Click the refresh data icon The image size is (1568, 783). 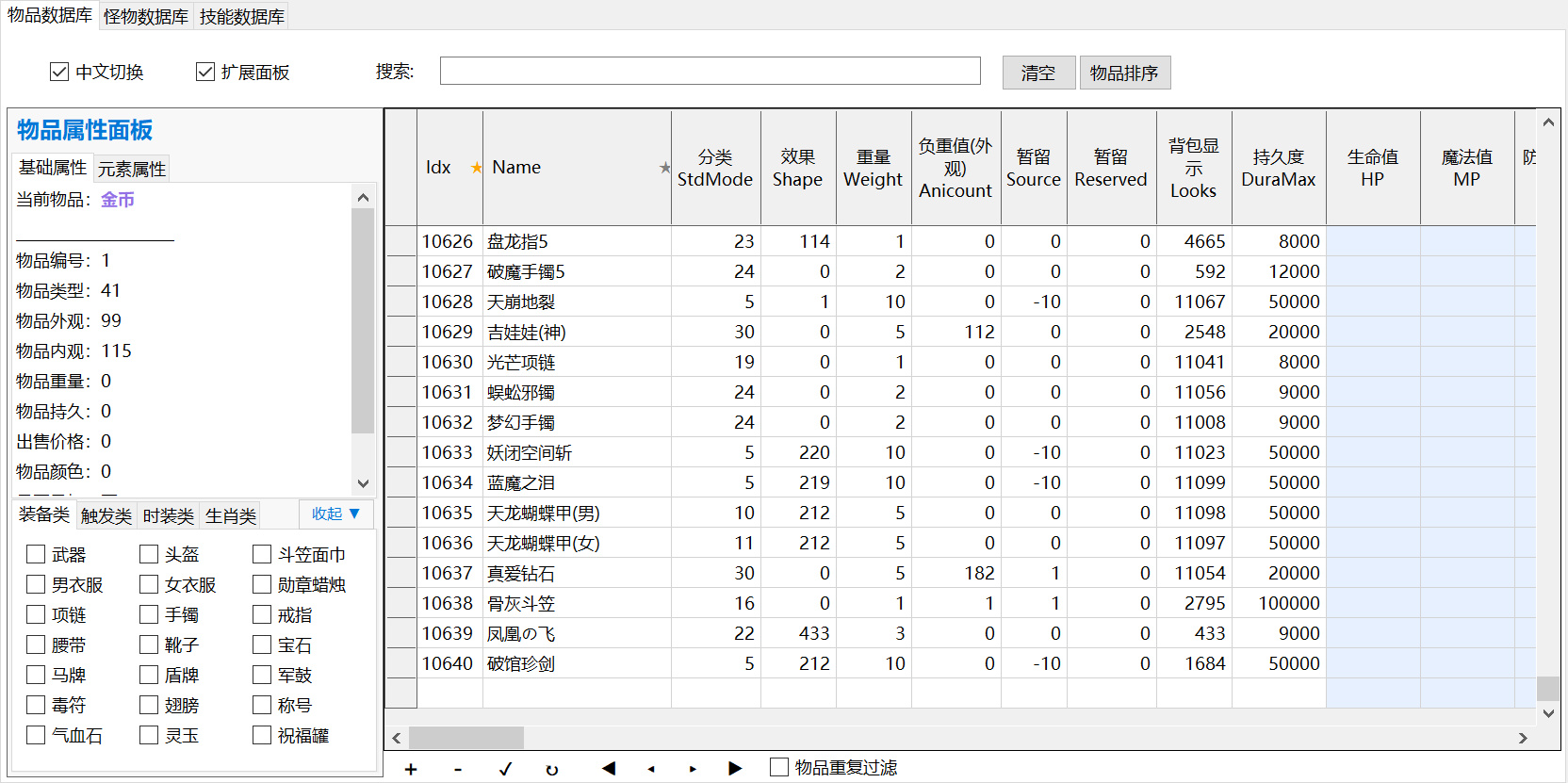[552, 769]
